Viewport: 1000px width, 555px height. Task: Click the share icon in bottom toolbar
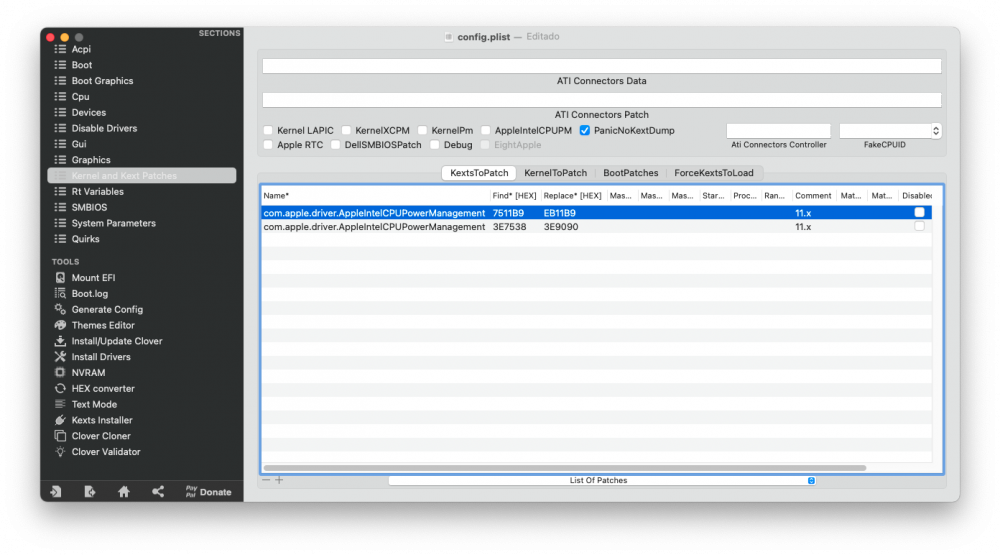pyautogui.click(x=158, y=492)
